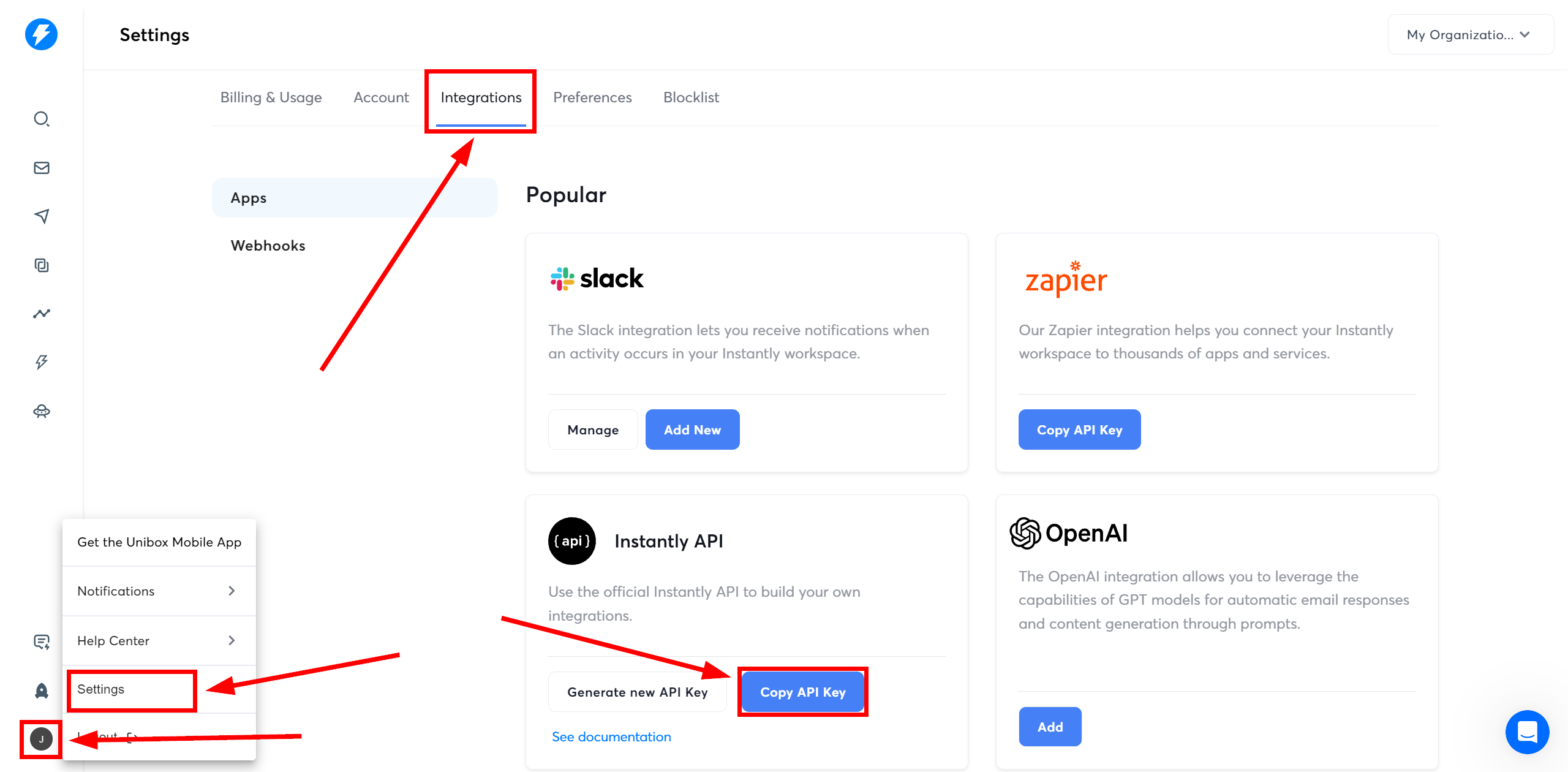Copy the Zapier API Key
1568x772 pixels.
click(1078, 429)
